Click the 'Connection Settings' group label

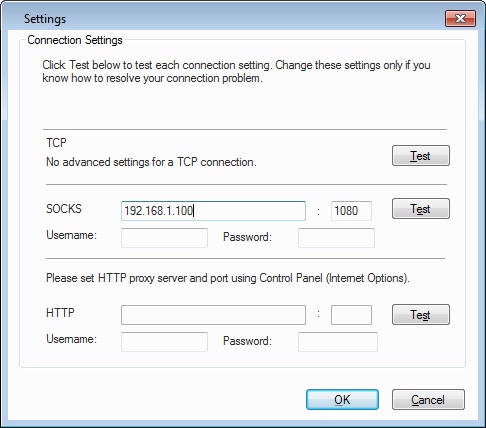pos(75,40)
